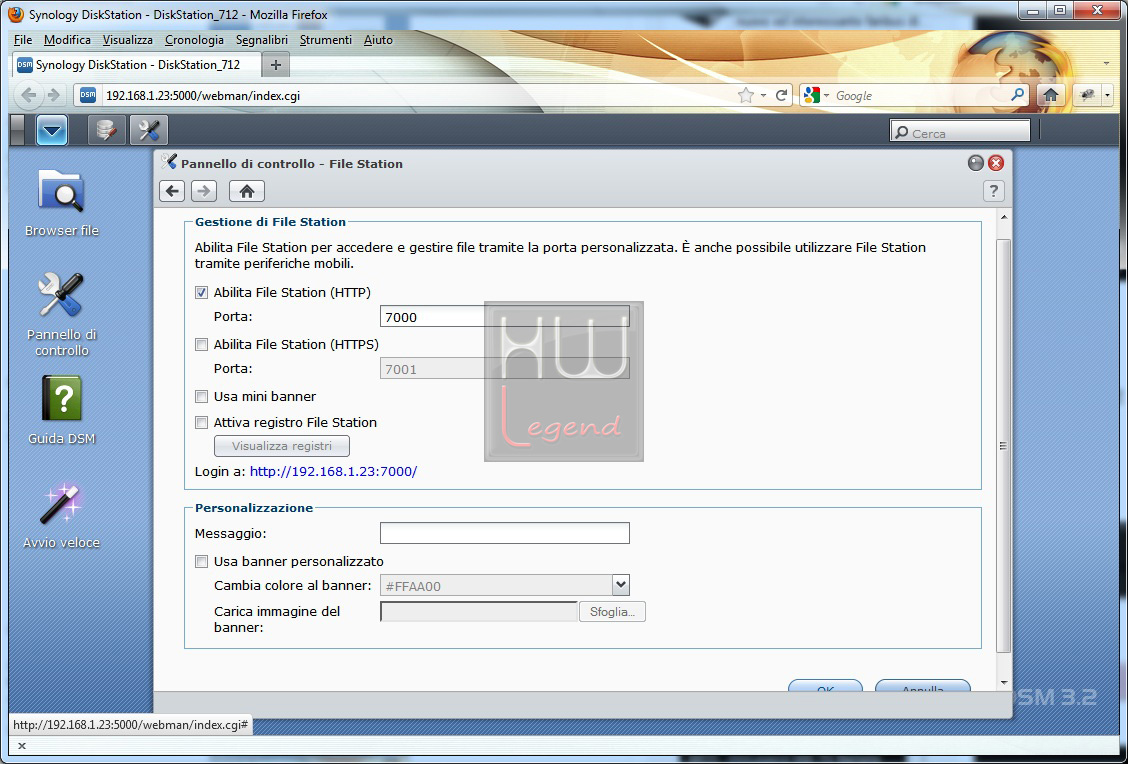Click the banner image path field

[479, 611]
